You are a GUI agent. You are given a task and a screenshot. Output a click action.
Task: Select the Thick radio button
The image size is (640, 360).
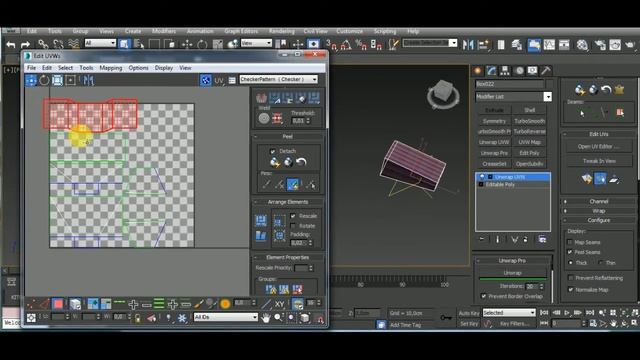click(x=571, y=263)
